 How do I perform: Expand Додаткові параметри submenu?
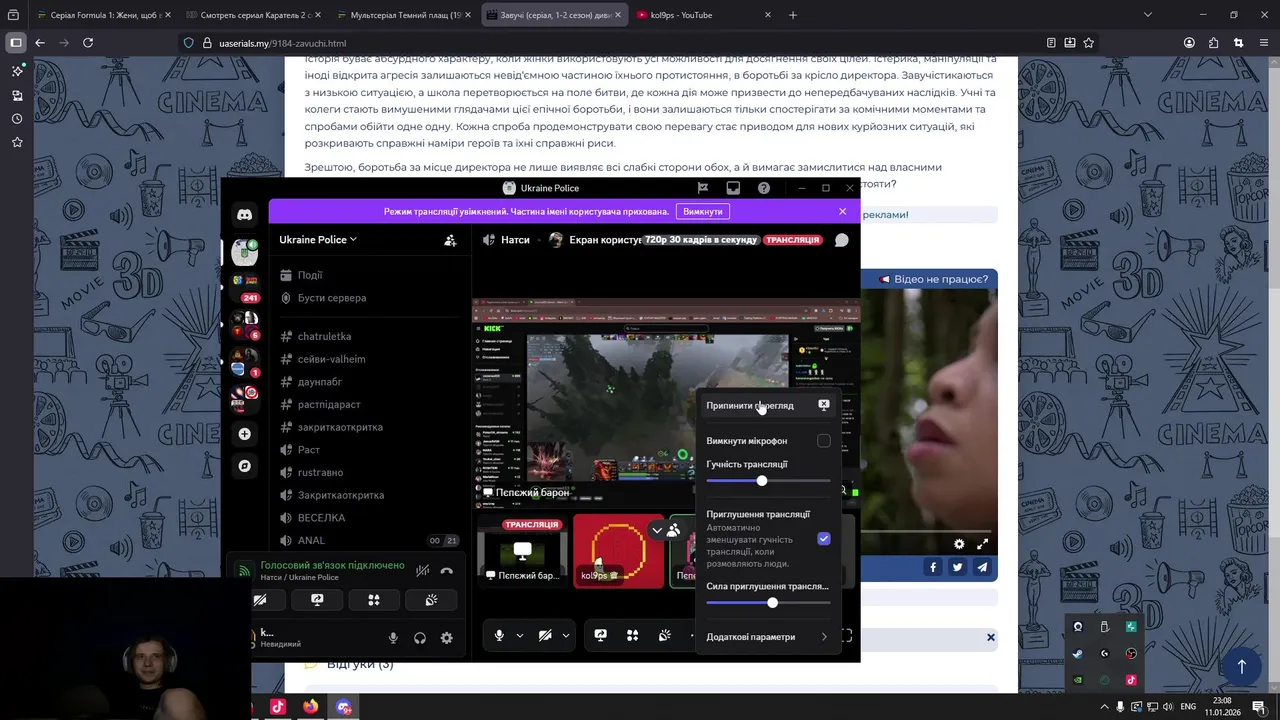click(x=768, y=637)
